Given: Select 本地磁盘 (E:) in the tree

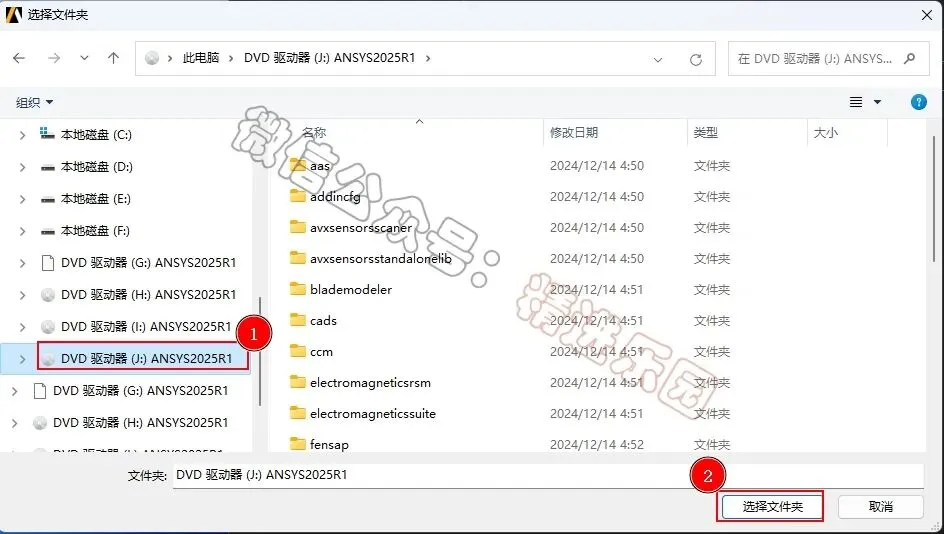Looking at the screenshot, I should click(x=96, y=199).
